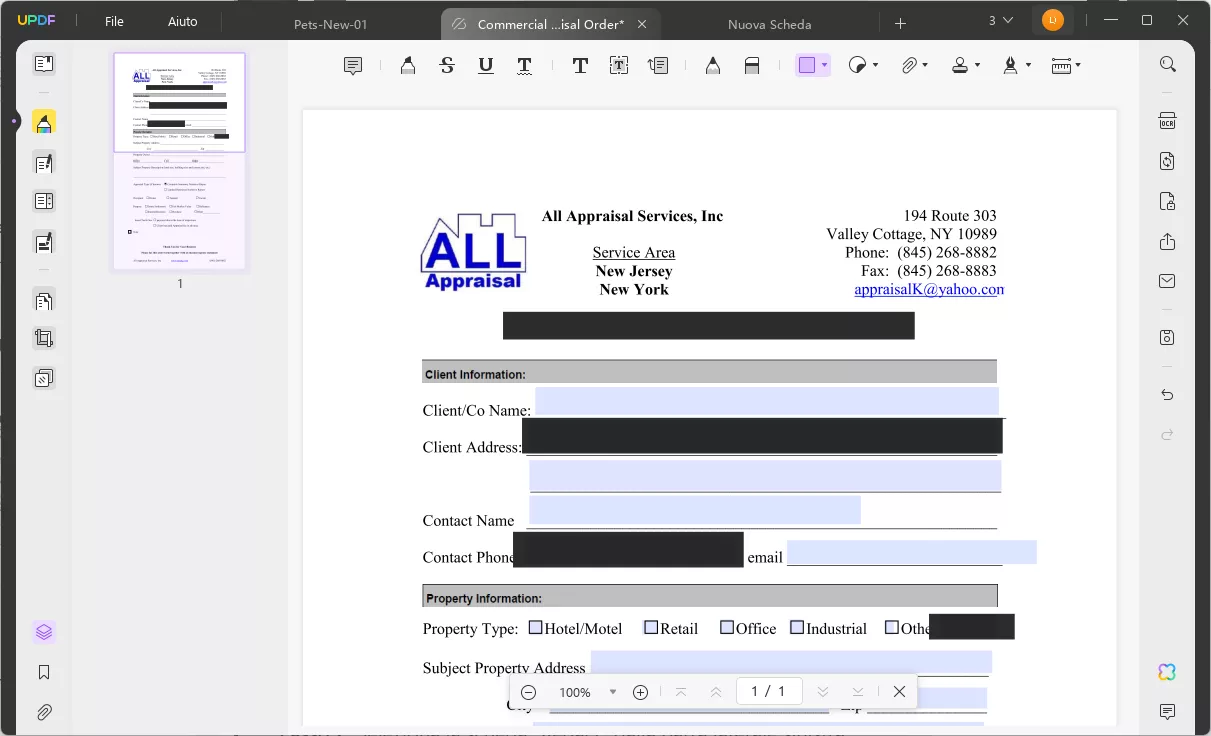This screenshot has height=736, width=1211.
Task: Switch to the Pets-New-01 tab
Action: [x=331, y=24]
